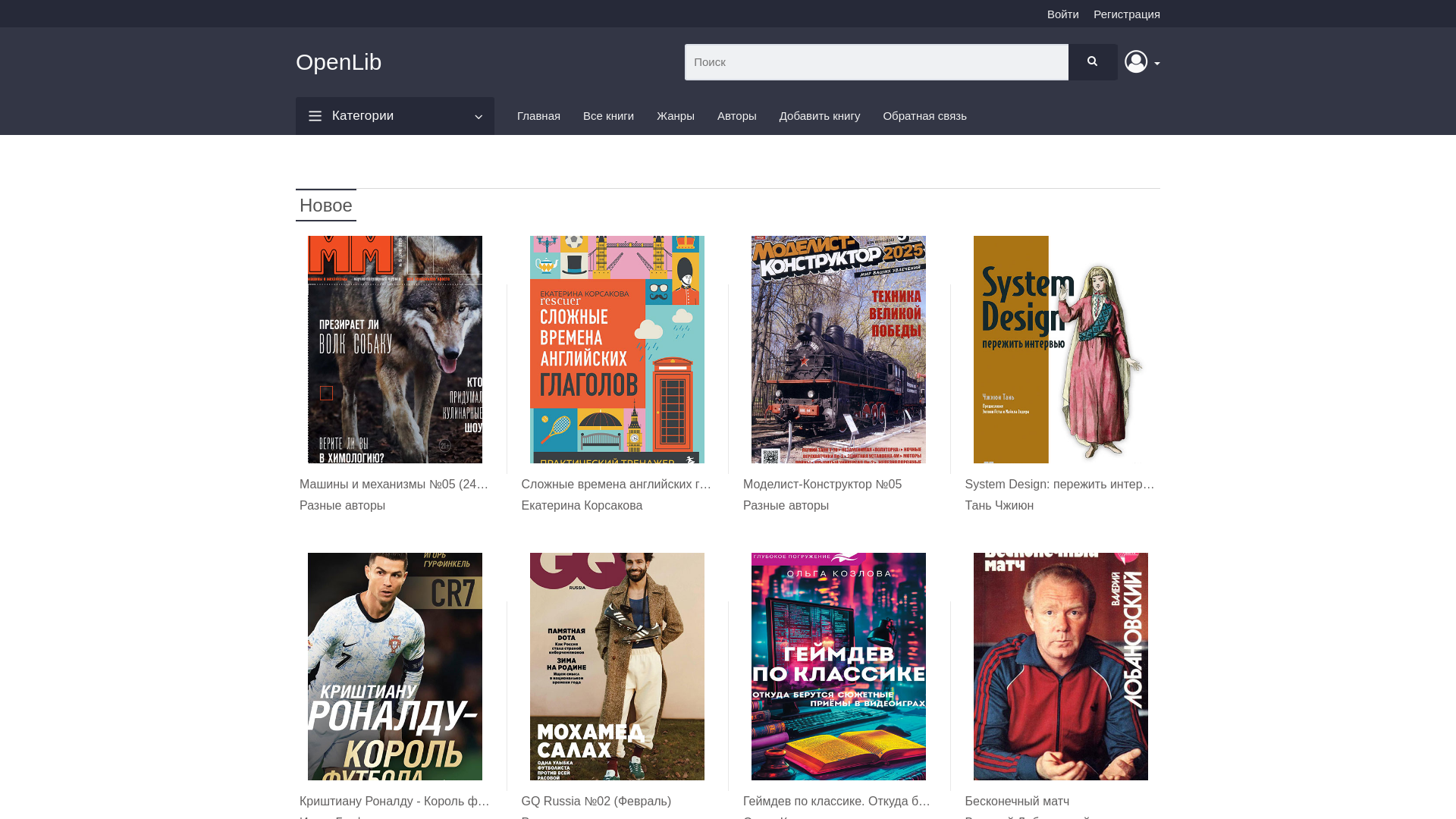Open title link GQ Russia №02 (Февраль)
Viewport: 1456px width, 819px height.
click(x=596, y=802)
